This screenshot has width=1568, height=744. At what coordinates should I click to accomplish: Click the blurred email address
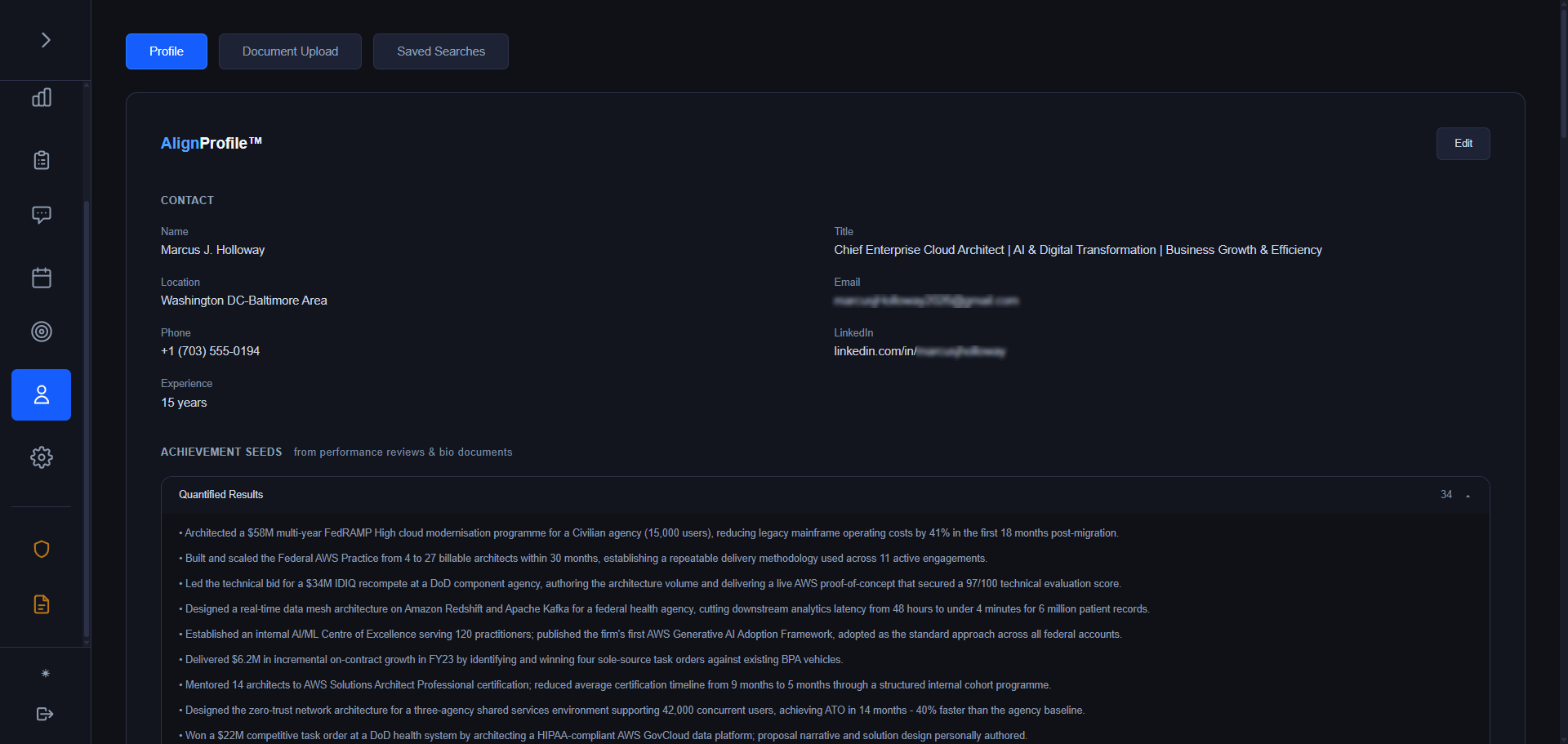pos(926,301)
